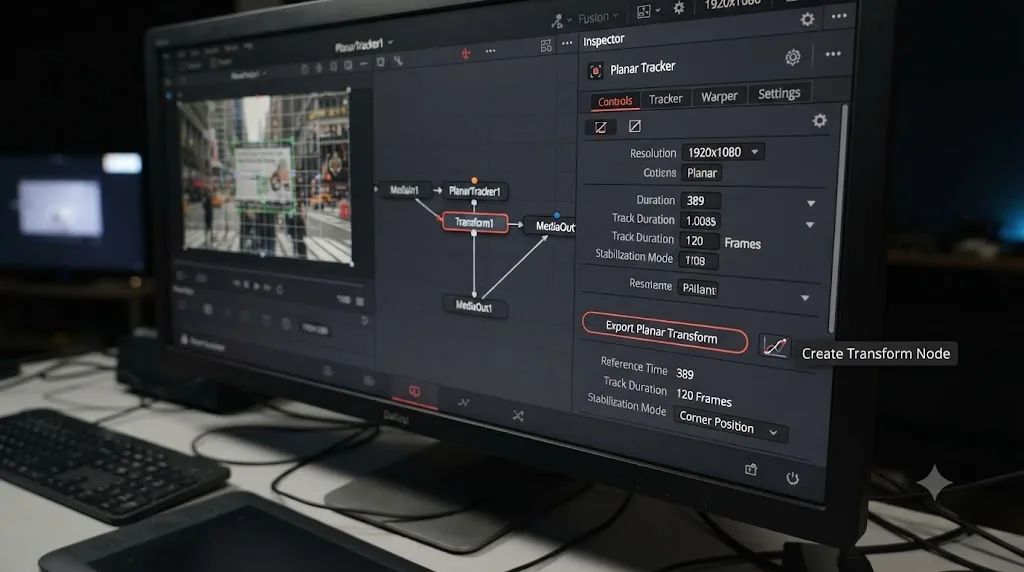Open the PlanarTracker1 title dropdown above the viewer

click(364, 46)
